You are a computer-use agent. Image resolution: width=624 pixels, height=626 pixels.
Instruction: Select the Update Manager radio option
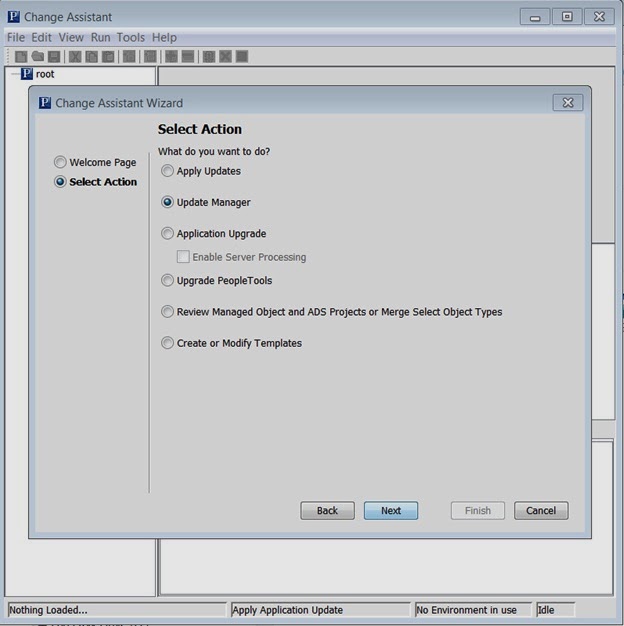(167, 202)
